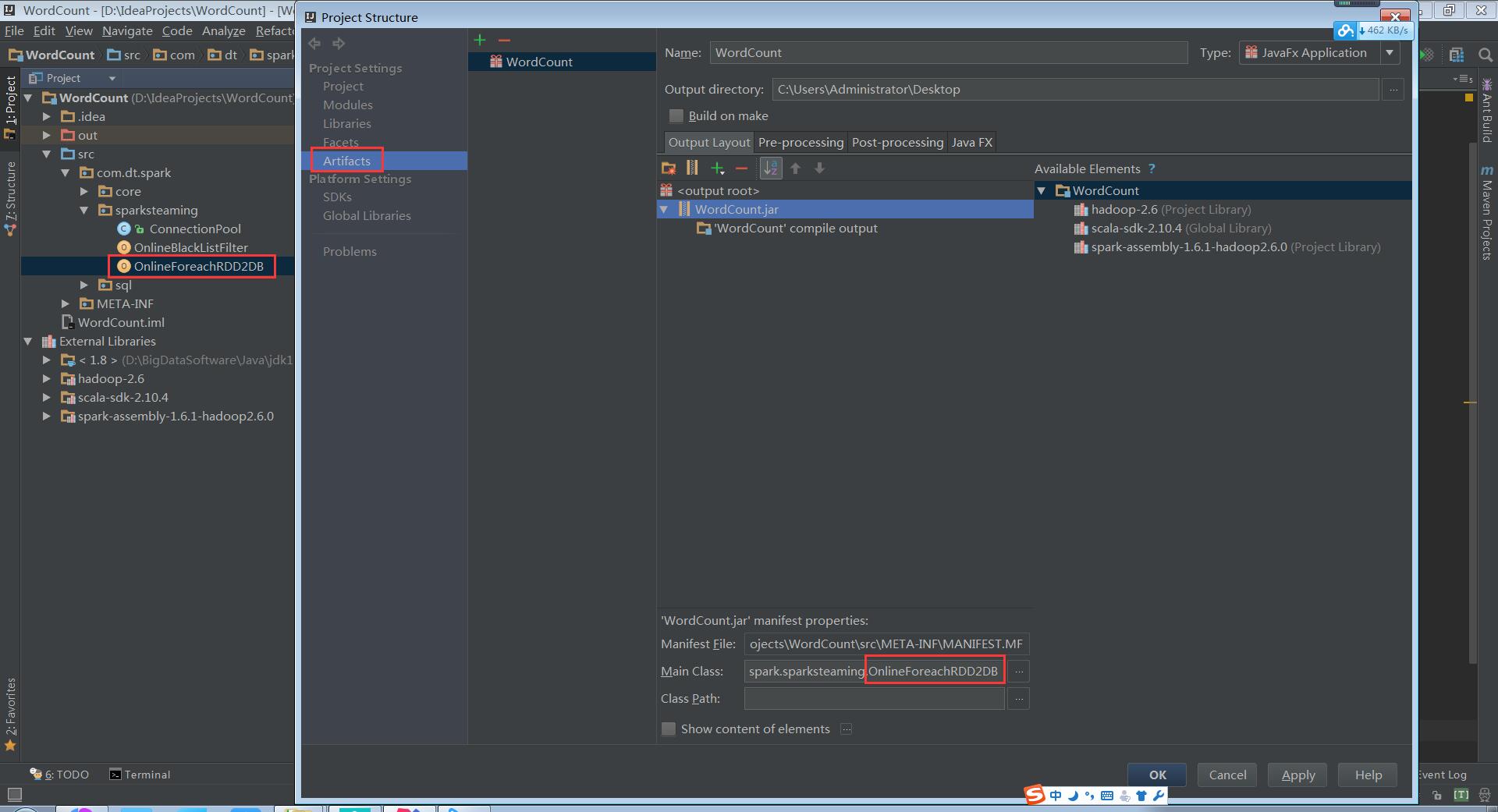
Task: Click OK button
Action: tap(1157, 775)
